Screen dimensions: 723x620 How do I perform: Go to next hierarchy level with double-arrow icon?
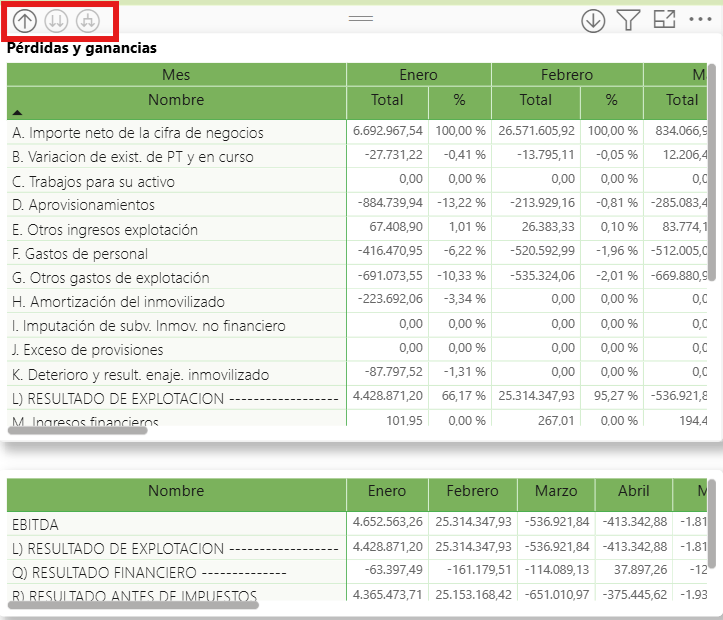tap(57, 20)
